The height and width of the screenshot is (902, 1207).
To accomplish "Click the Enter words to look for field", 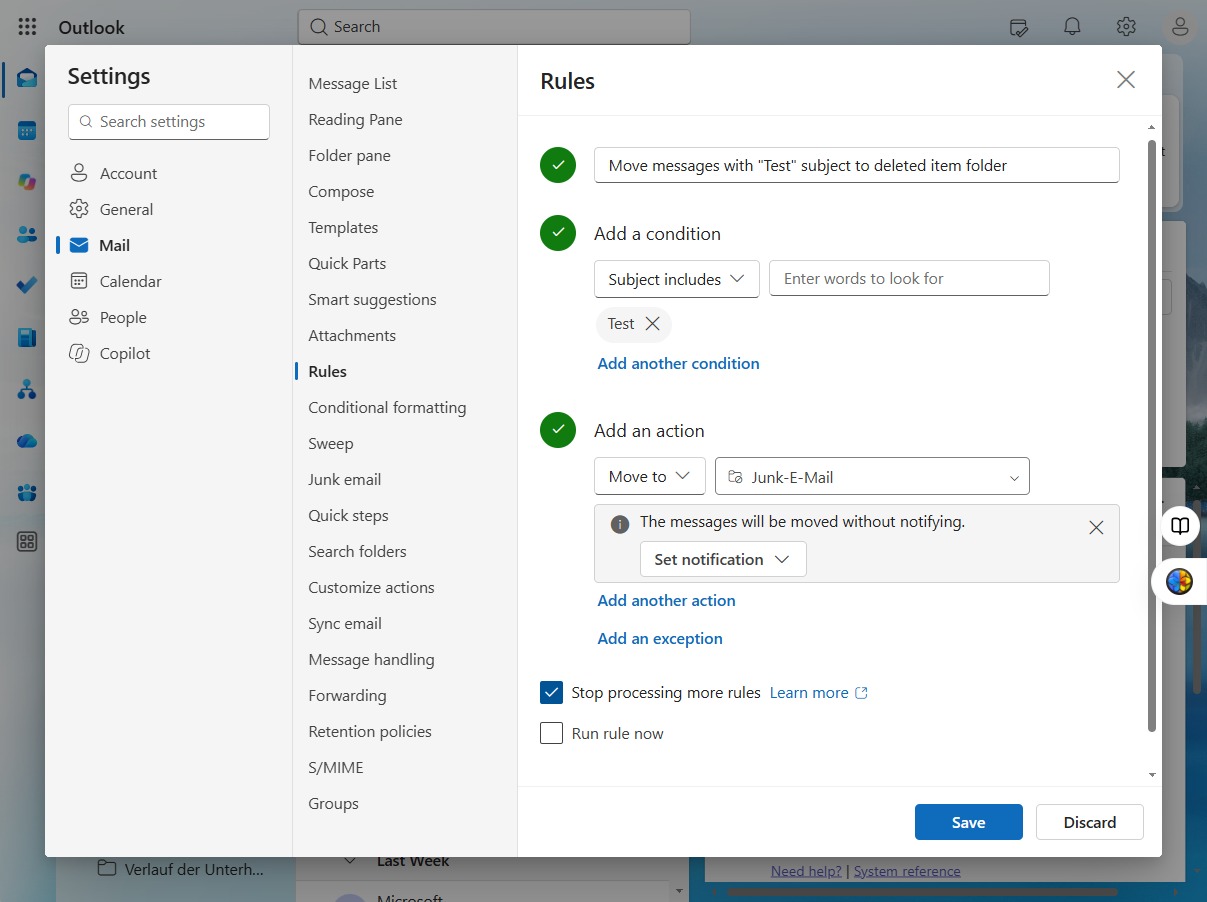I will (909, 278).
